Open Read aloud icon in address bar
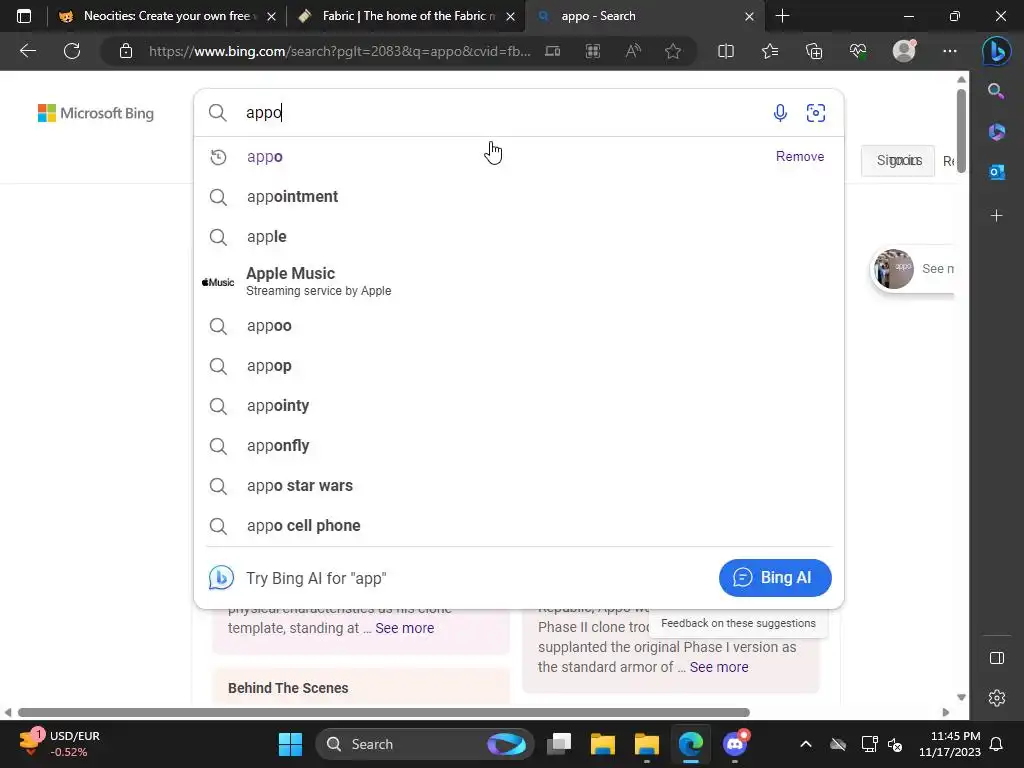The image size is (1024, 768). pos(633,51)
